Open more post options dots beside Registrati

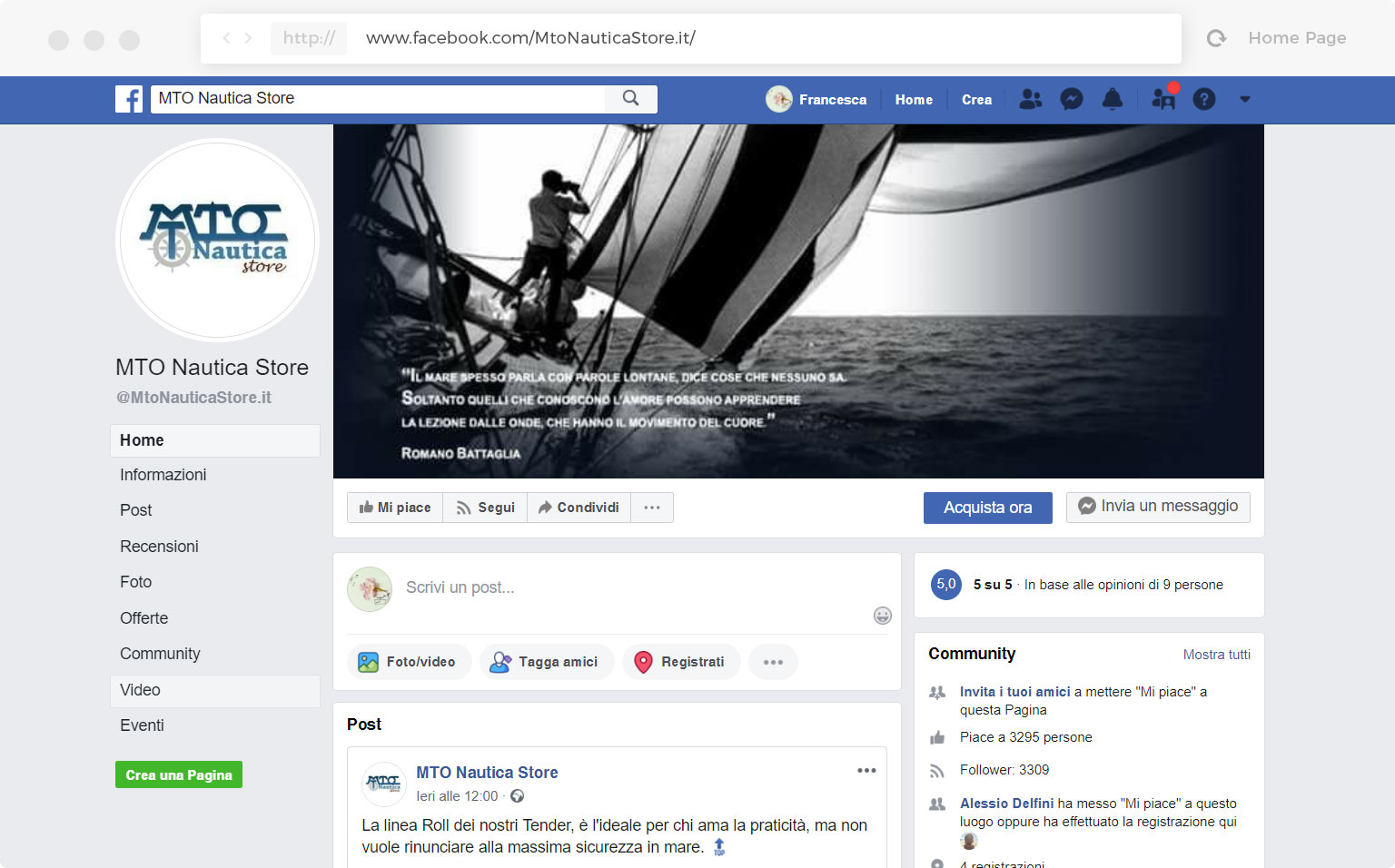coord(773,662)
